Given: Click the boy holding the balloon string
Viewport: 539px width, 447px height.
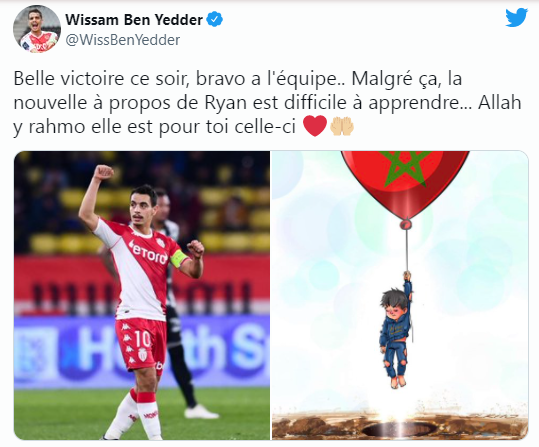Looking at the screenshot, I should point(397,329).
